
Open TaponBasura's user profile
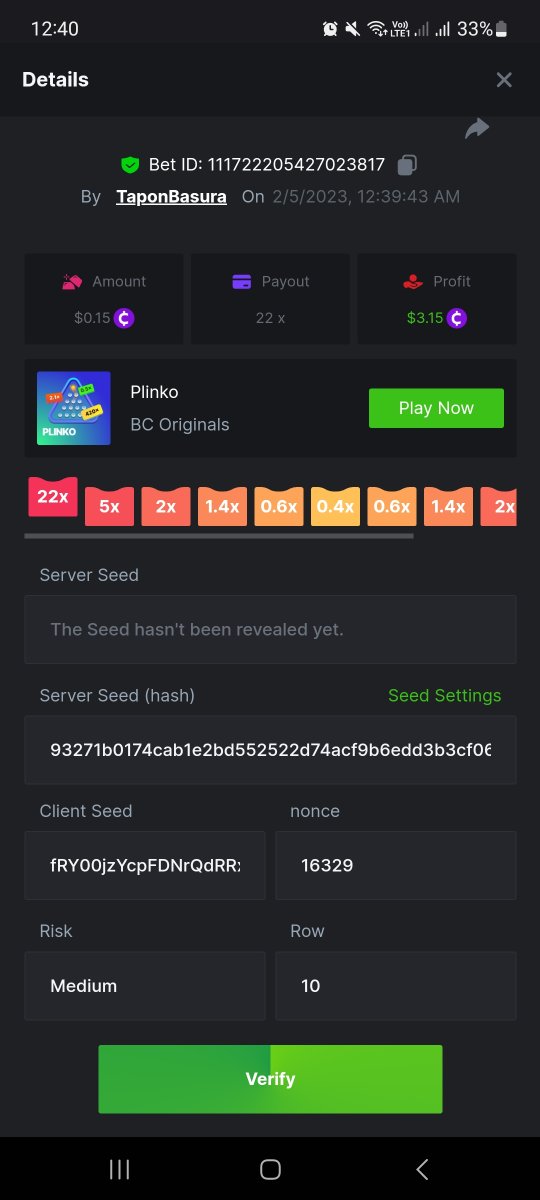(x=171, y=196)
